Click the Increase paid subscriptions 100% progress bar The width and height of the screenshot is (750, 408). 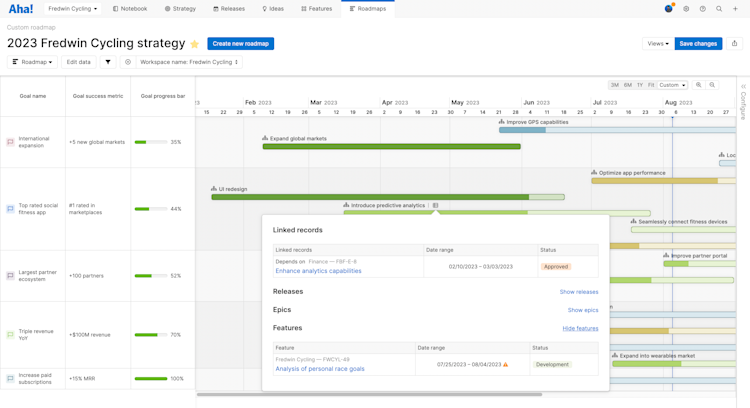[x=151, y=379]
